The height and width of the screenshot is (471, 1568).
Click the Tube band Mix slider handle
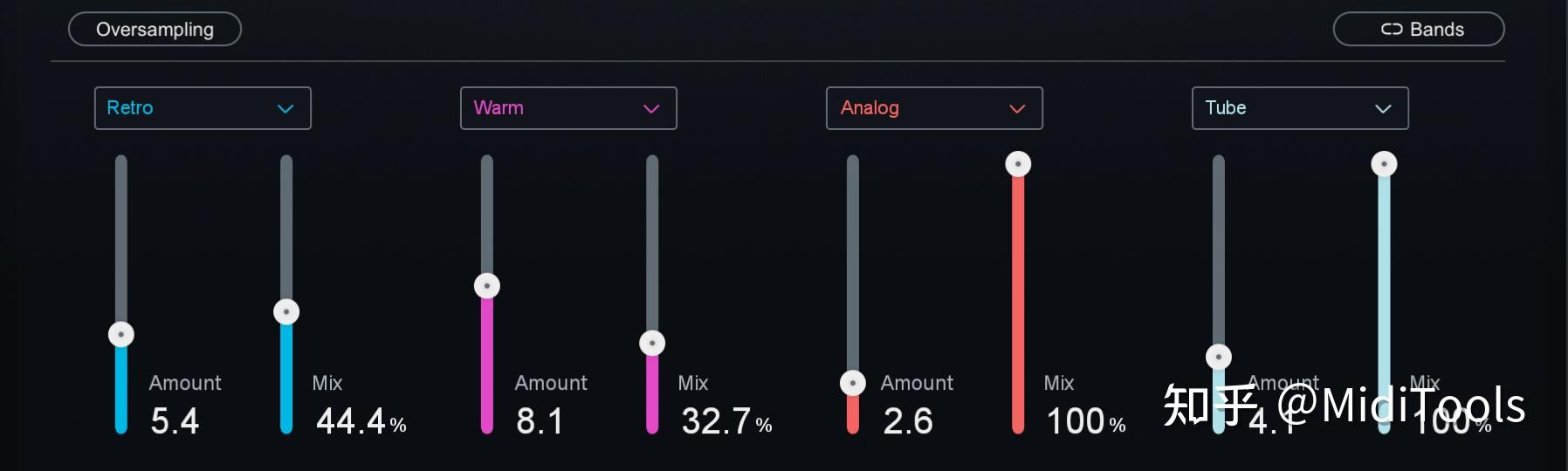[1384, 164]
